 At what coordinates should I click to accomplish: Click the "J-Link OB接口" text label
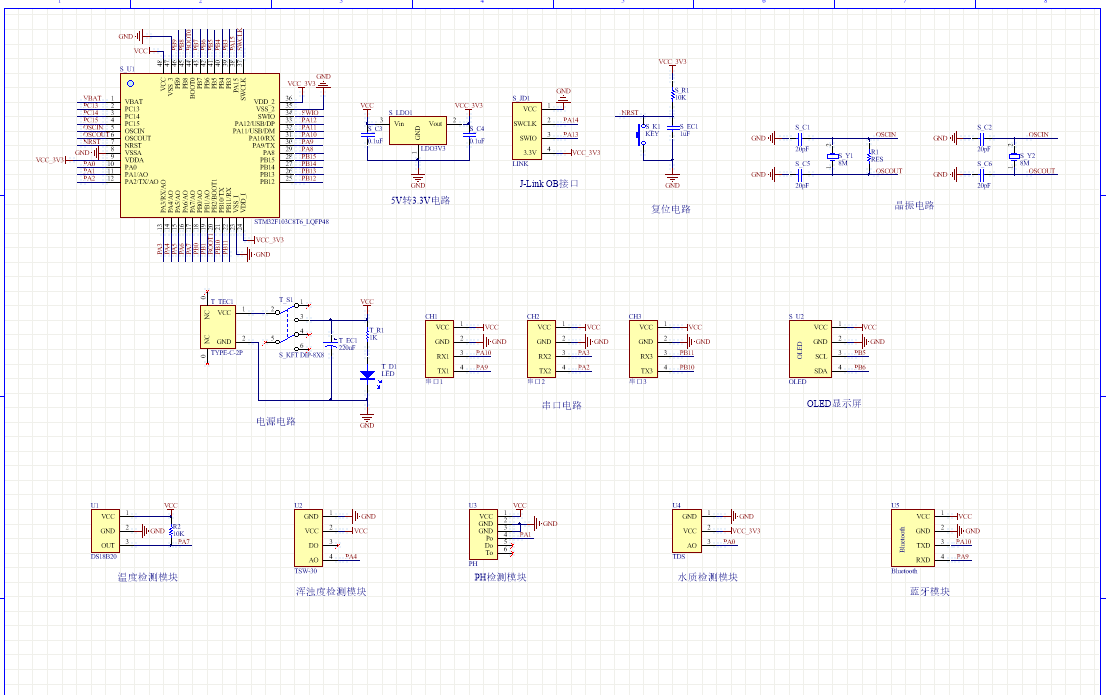pos(549,184)
